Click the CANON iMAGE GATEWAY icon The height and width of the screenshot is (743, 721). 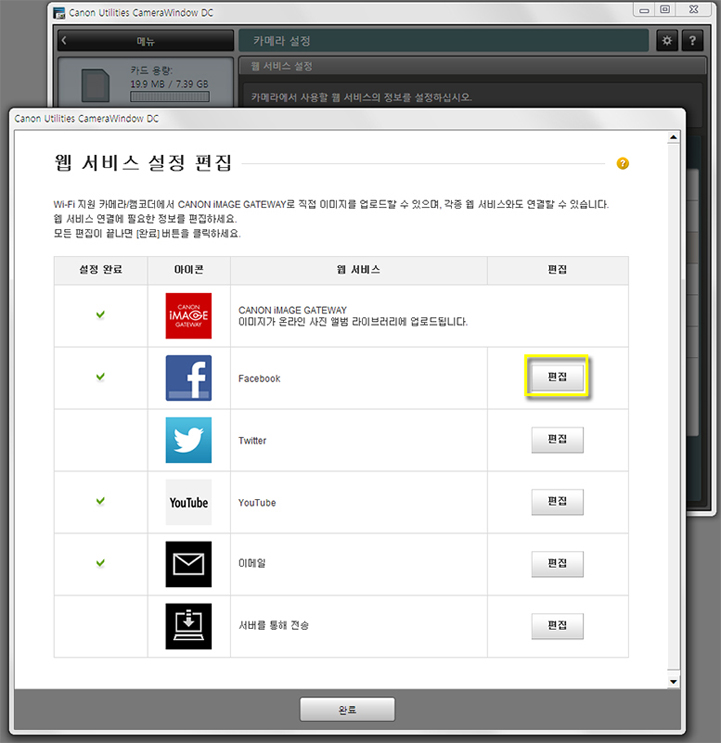click(x=189, y=316)
